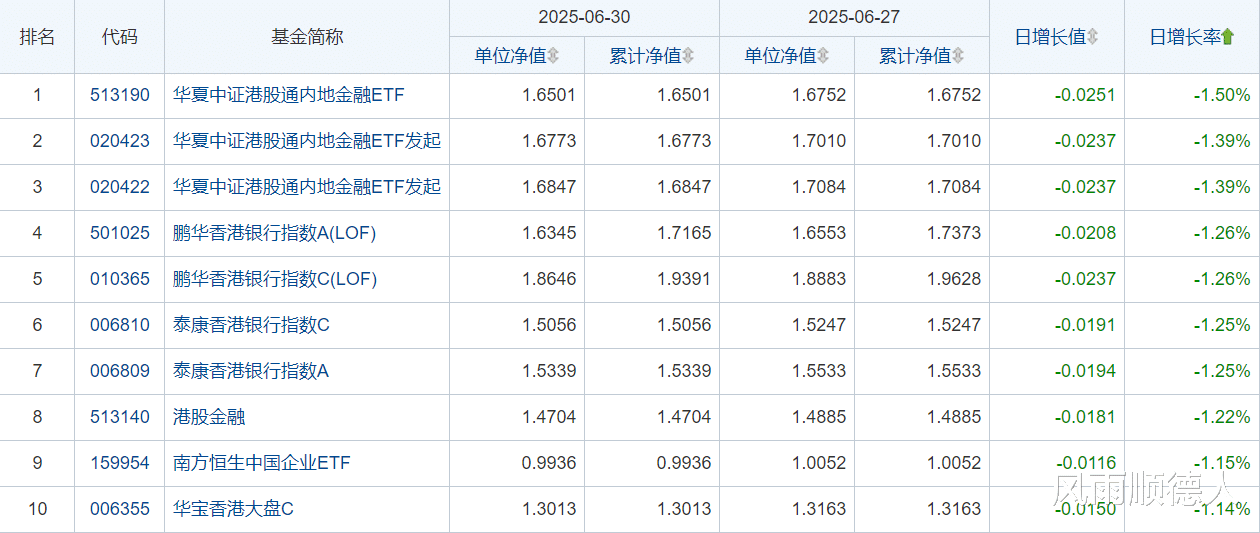Image resolution: width=1260 pixels, height=533 pixels.
Task: Open fund code 501025 link
Action: pyautogui.click(x=120, y=233)
